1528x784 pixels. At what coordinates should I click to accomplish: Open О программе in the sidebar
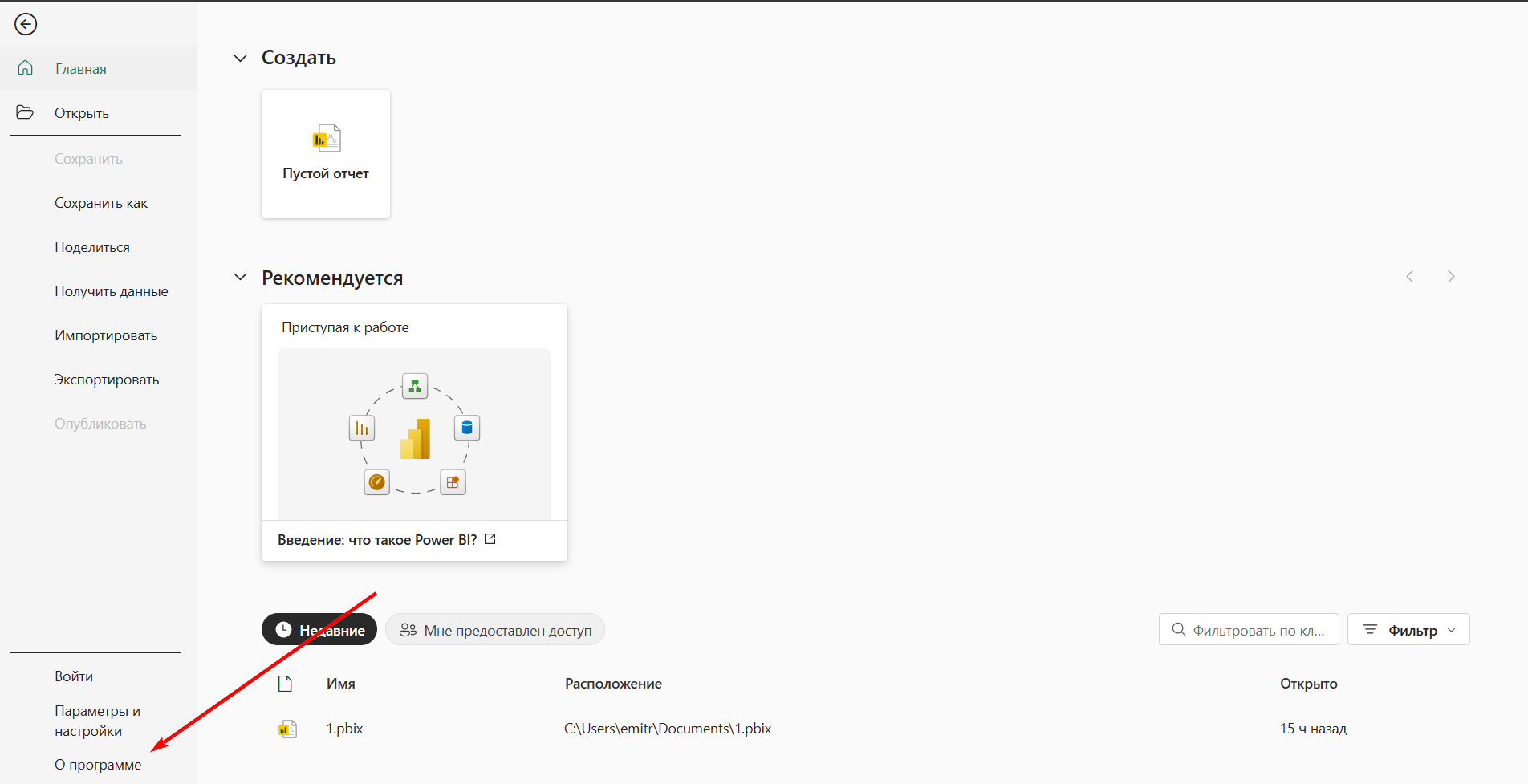pos(98,765)
